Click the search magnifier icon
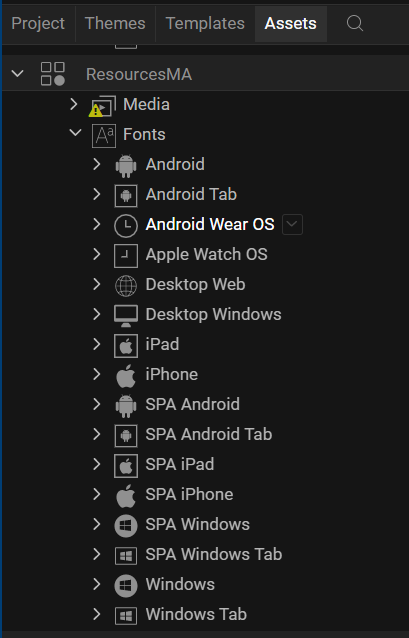This screenshot has height=638, width=409. pyautogui.click(x=355, y=24)
